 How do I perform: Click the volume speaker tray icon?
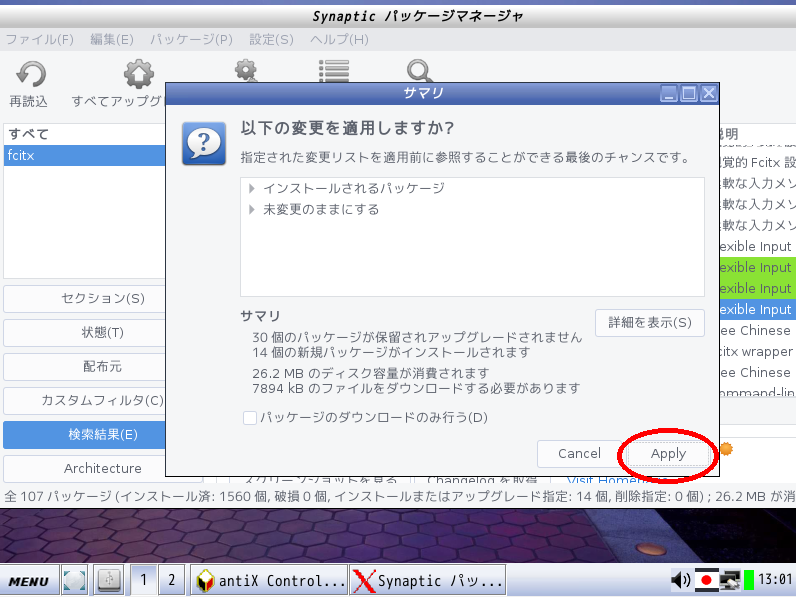(680, 579)
